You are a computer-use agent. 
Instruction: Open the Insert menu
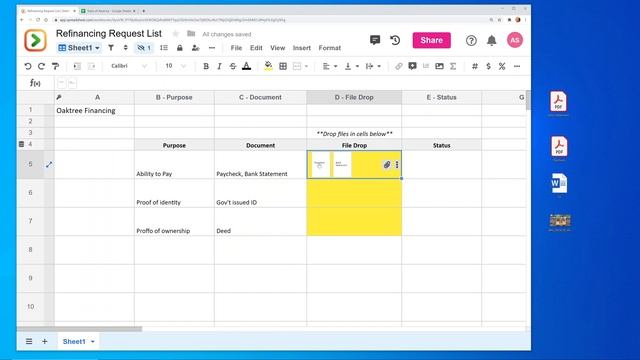click(x=302, y=48)
